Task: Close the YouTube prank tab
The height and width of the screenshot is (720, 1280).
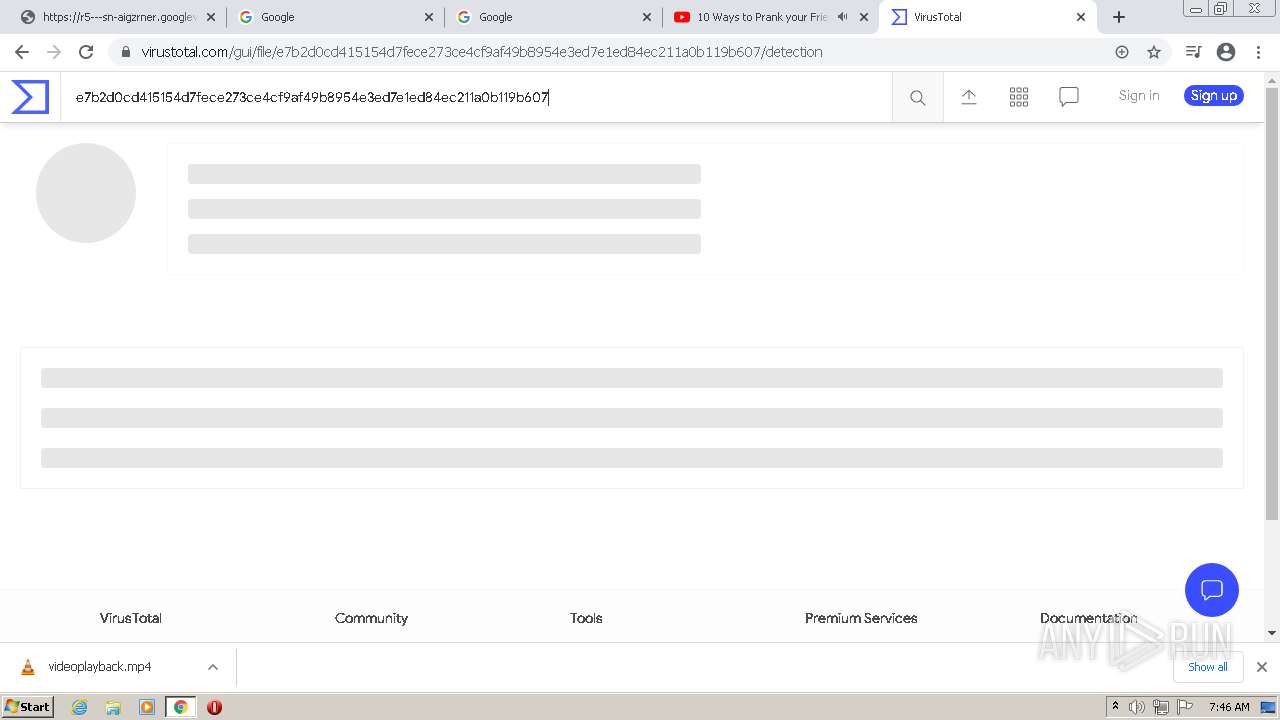Action: [x=864, y=17]
